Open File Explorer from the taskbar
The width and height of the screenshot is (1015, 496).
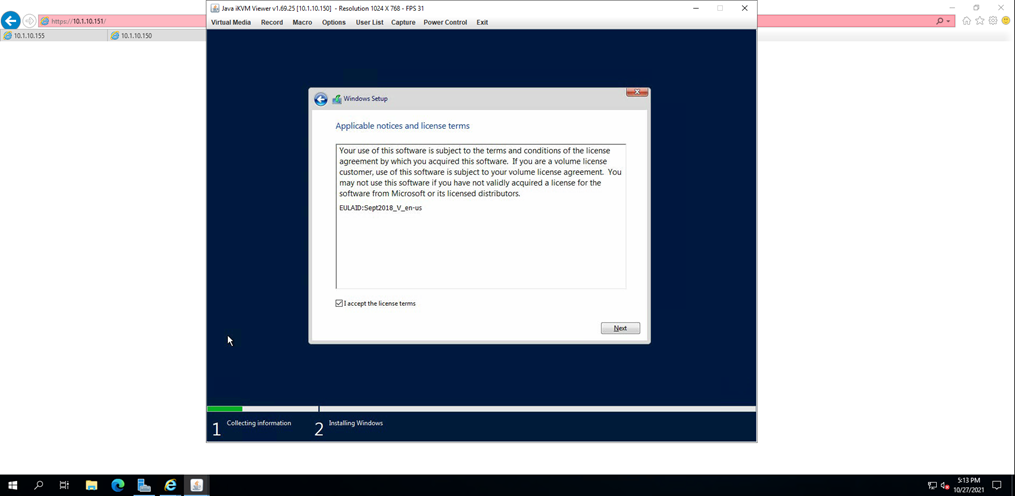coord(91,485)
